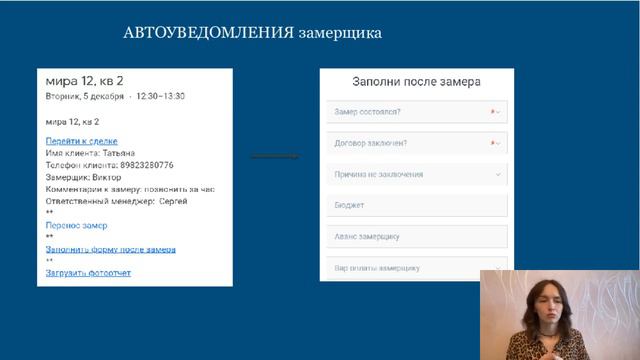Image resolution: width=640 pixels, height=360 pixels.
Task: Open the 'Договор заключен?' dropdown
Action: 417,143
